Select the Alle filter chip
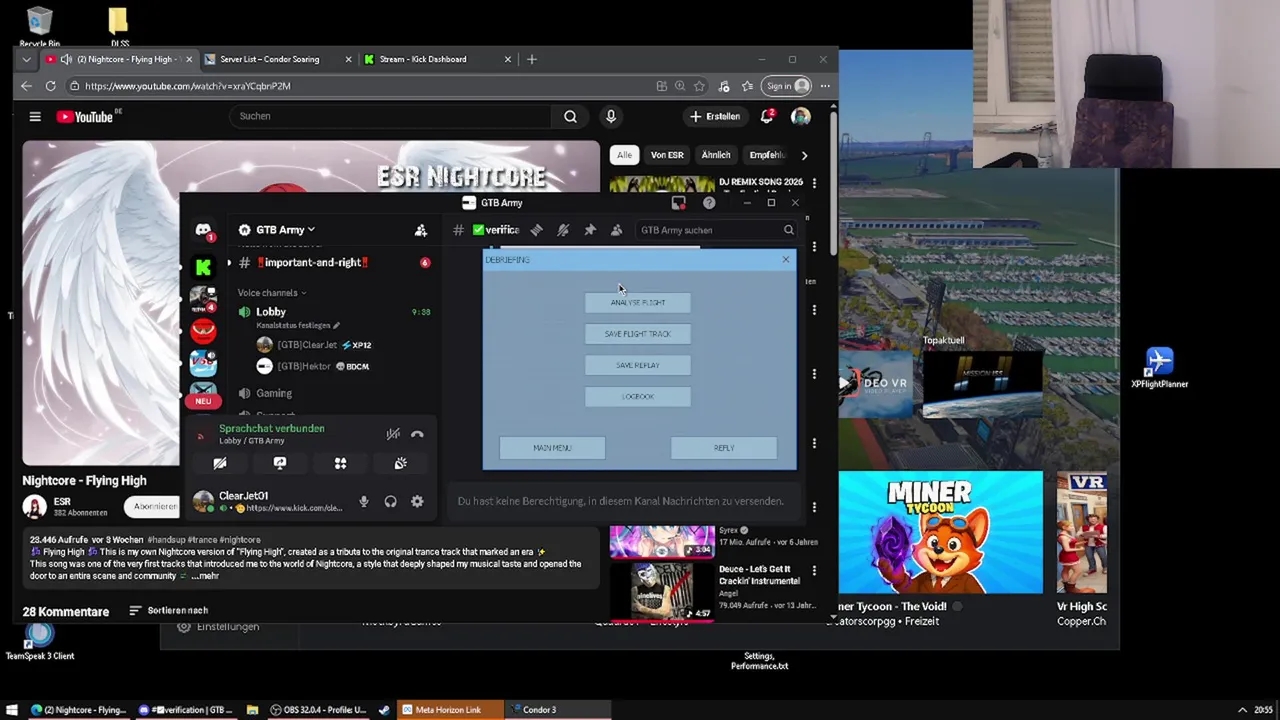This screenshot has height=720, width=1280. tap(624, 155)
